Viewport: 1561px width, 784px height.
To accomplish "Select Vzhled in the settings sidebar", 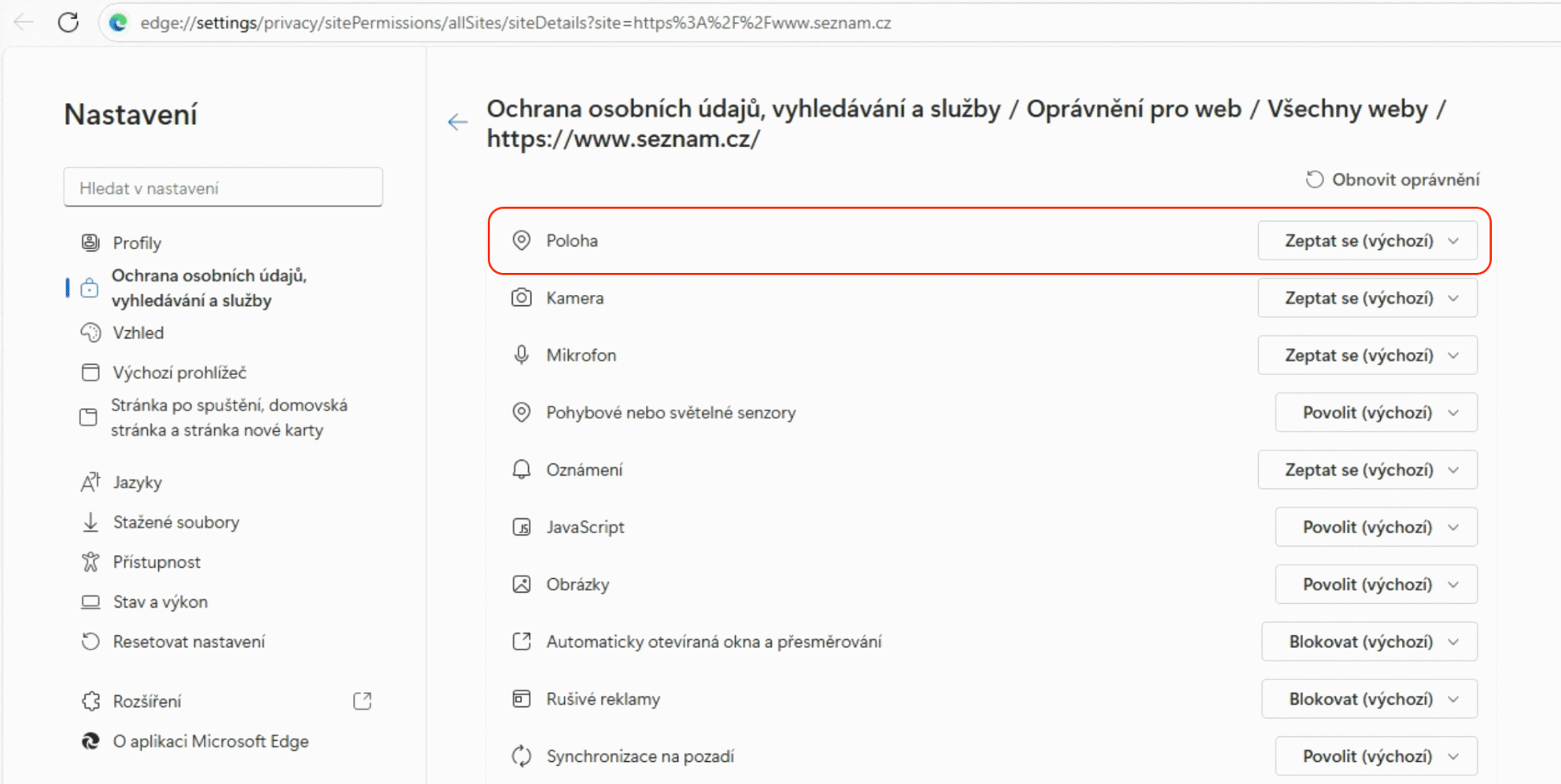I will click(x=138, y=333).
